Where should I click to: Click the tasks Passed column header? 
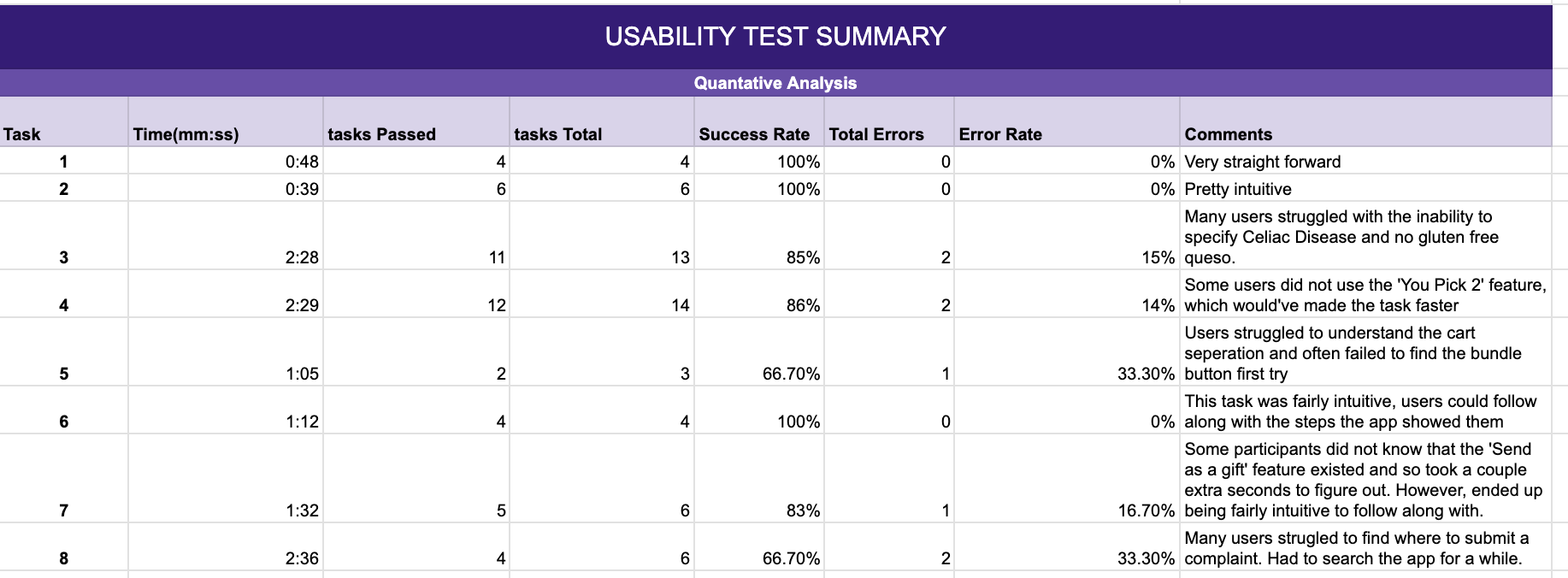416,121
